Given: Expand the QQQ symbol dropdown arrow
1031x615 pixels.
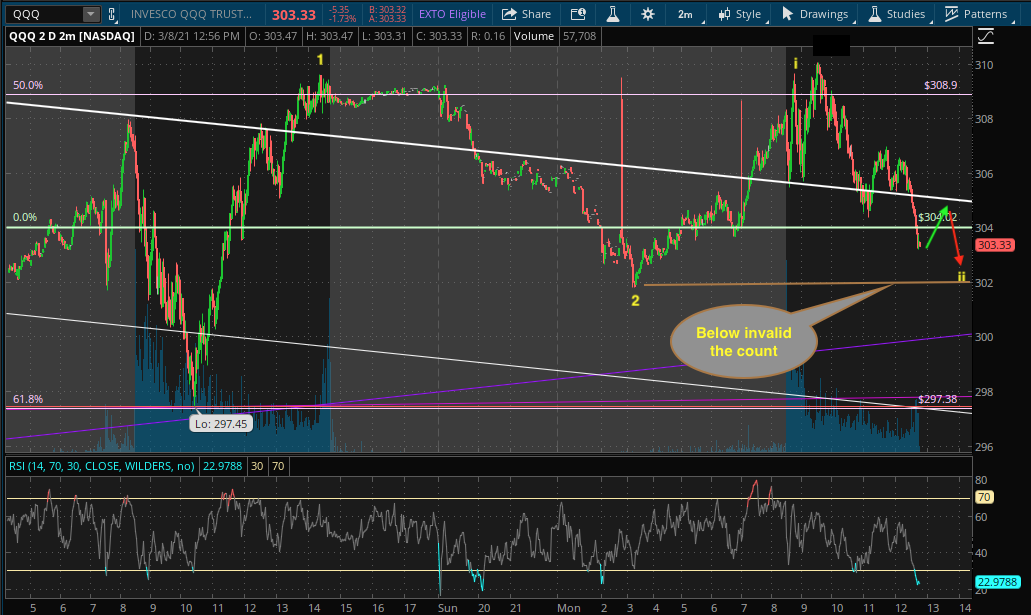Looking at the screenshot, I should tap(91, 14).
